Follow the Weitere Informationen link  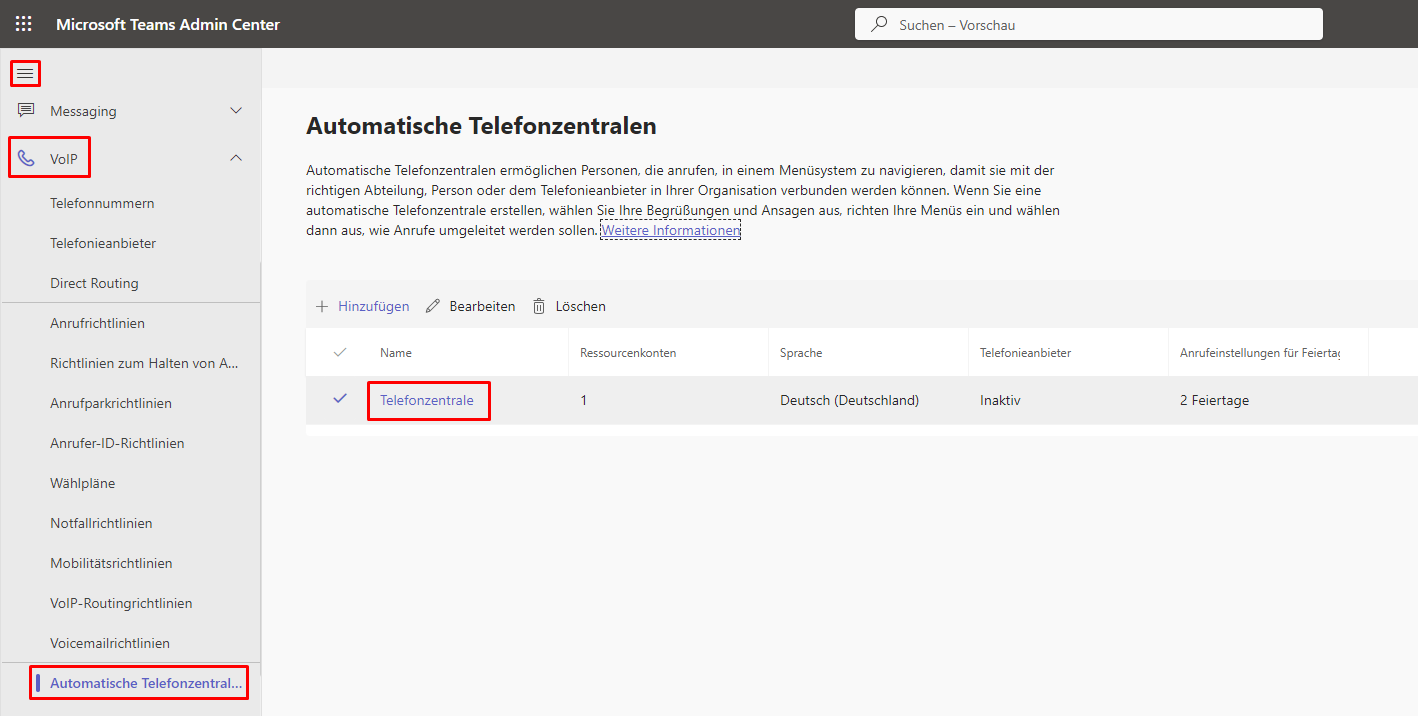(670, 231)
